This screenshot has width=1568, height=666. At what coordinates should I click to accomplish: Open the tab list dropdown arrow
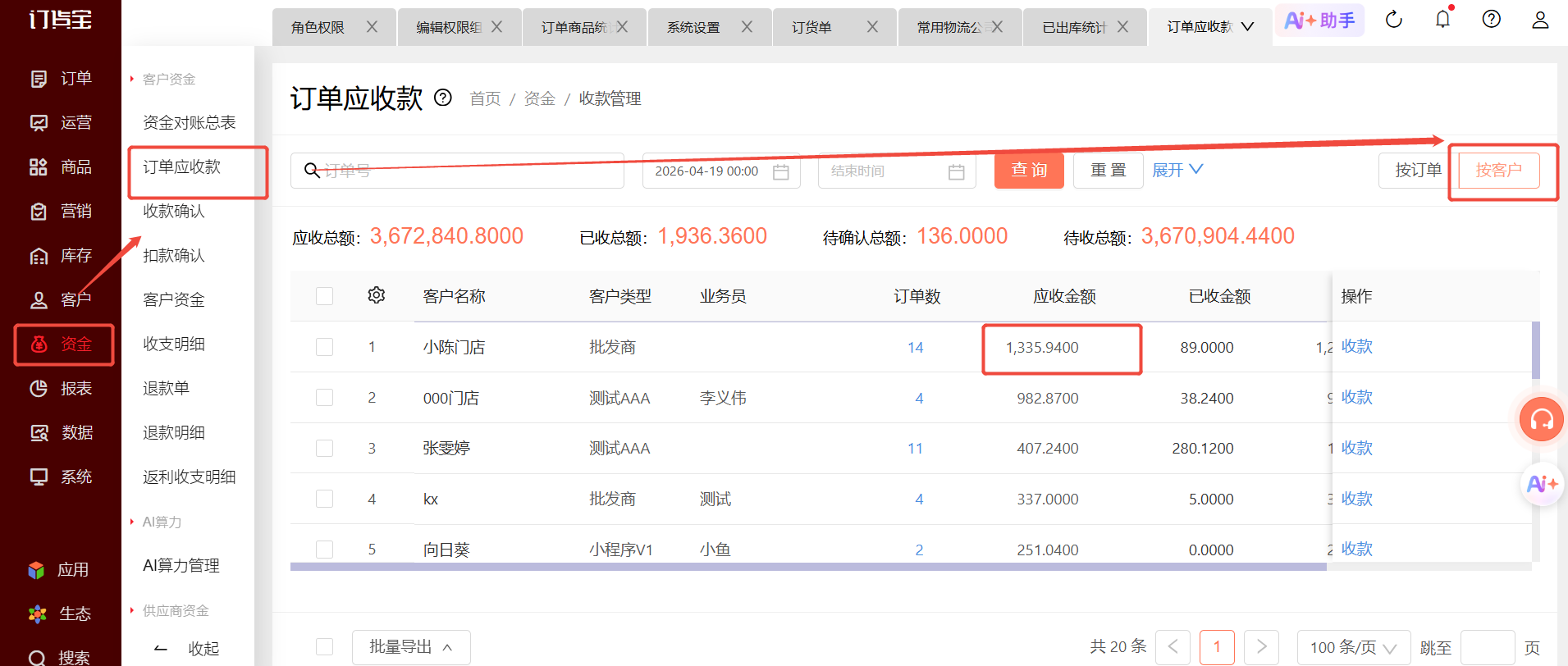(x=1247, y=27)
